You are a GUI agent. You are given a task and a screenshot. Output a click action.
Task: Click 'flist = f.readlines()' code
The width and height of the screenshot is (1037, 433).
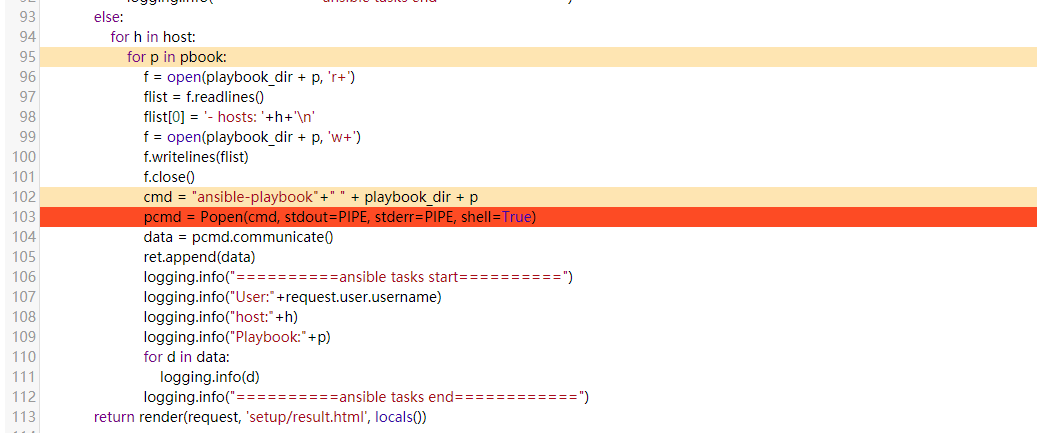(x=204, y=97)
